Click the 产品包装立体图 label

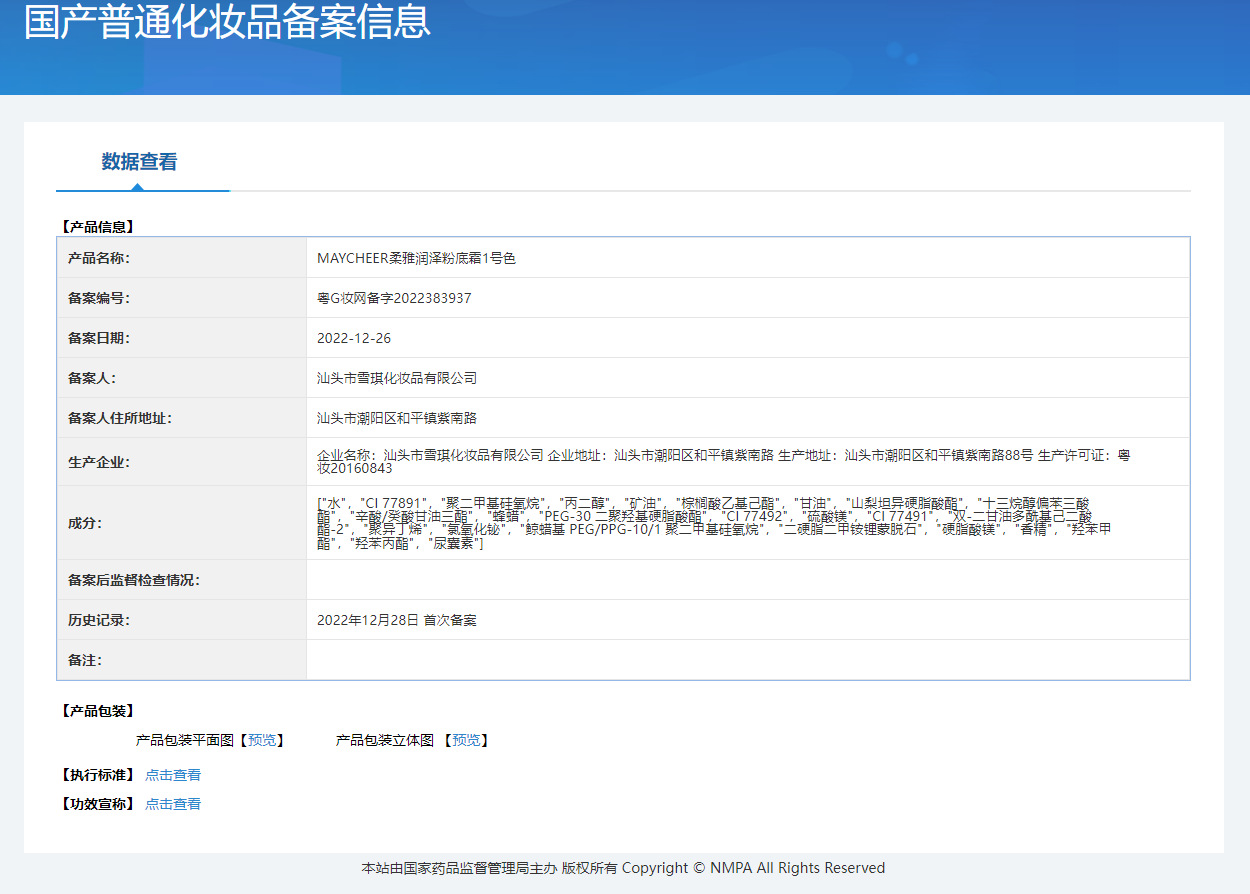click(x=385, y=740)
